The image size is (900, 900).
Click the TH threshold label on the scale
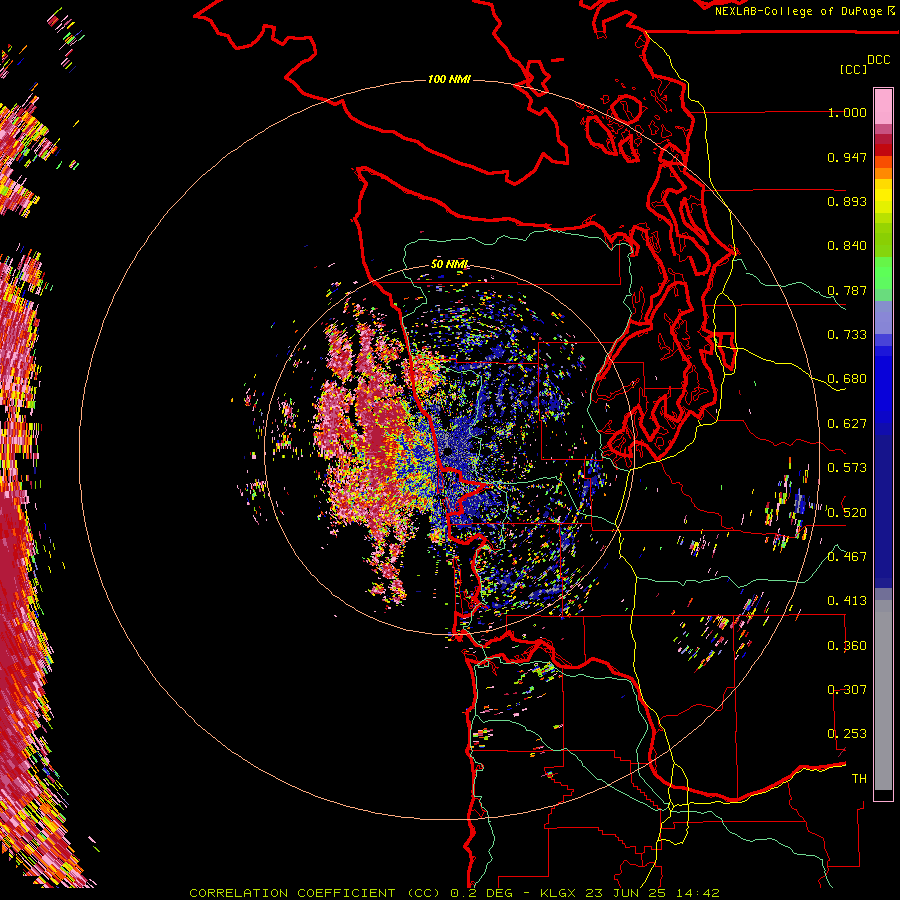859,779
